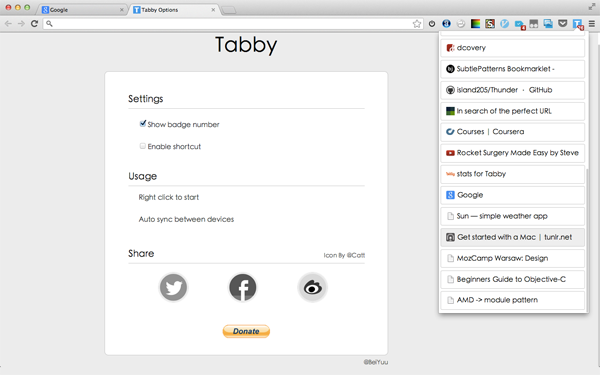Viewport: 600px width, 375px height.
Task: Open Courses | Coursera saved entry
Action: tap(512, 132)
